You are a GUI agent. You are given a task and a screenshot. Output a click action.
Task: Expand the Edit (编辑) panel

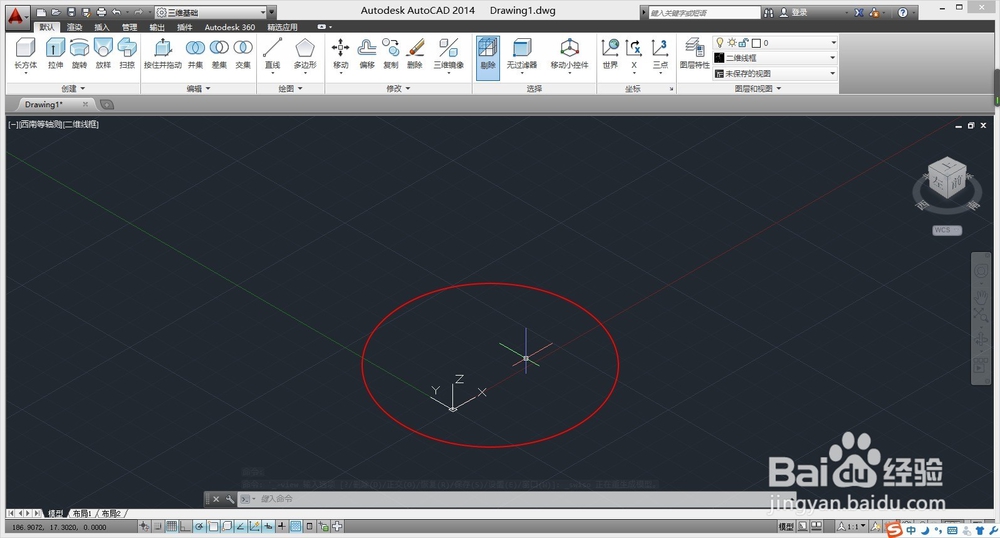[198, 89]
